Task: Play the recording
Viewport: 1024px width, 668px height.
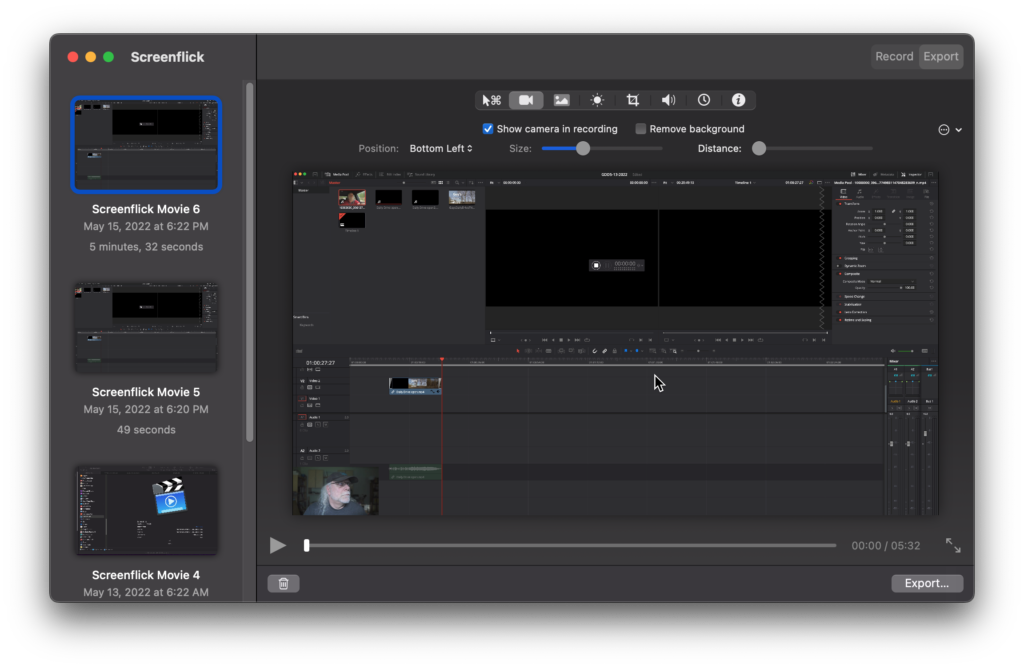Action: coord(278,545)
